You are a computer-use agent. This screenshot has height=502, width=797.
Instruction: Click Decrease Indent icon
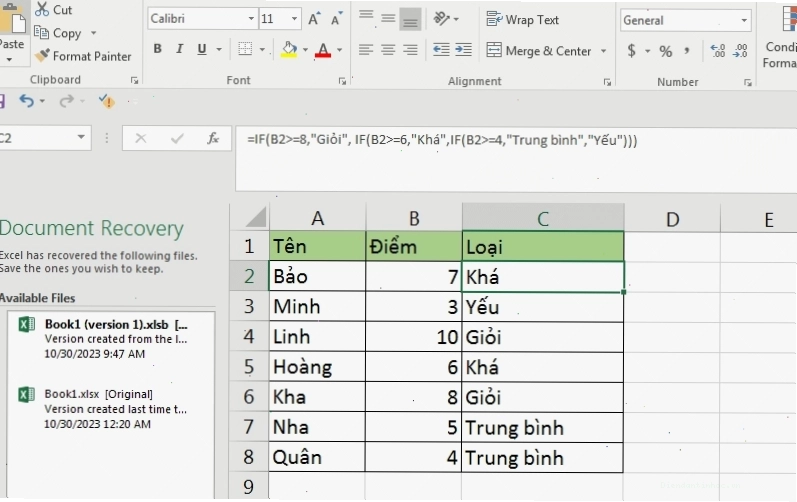pyautogui.click(x=441, y=49)
